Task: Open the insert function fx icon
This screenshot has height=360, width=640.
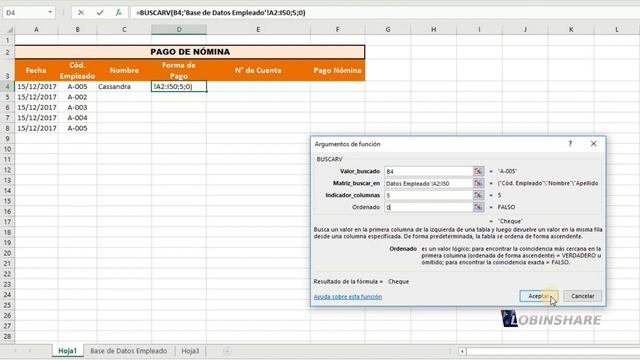Action: [118, 13]
